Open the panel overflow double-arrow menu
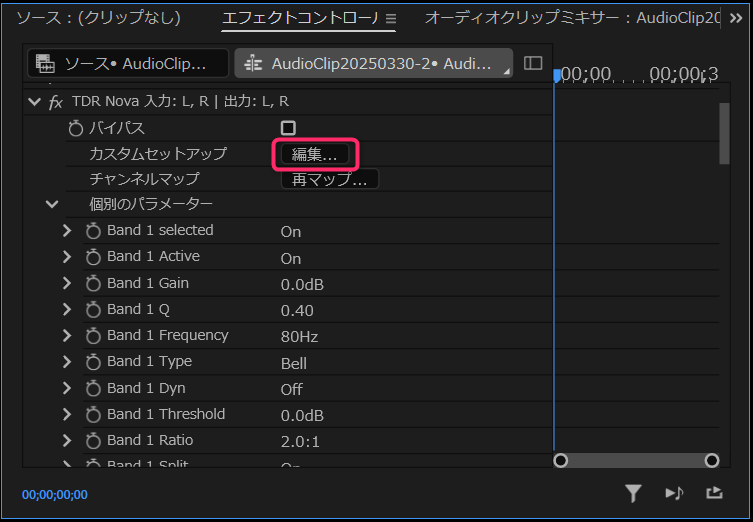The width and height of the screenshot is (753, 522). (x=737, y=18)
